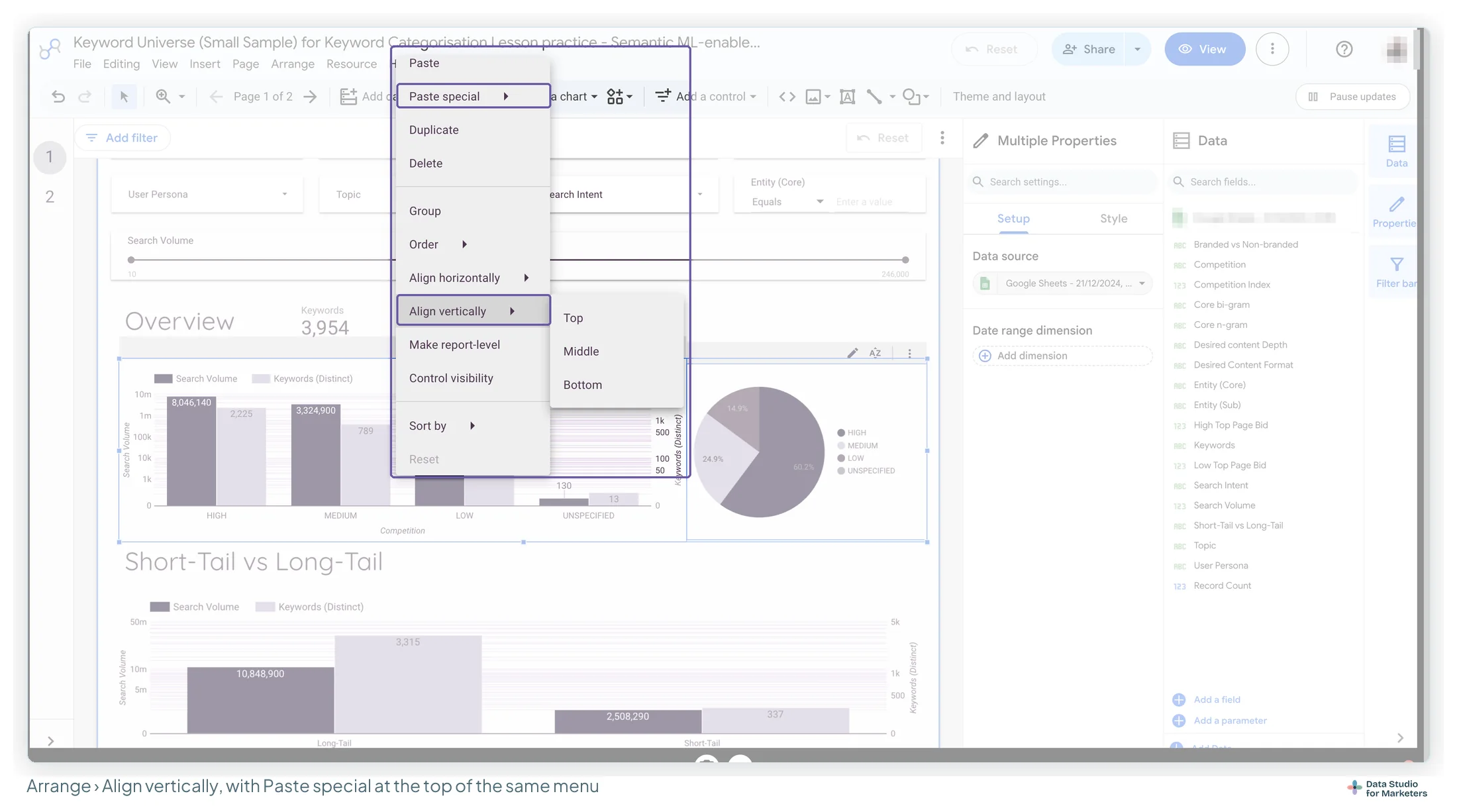The height and width of the screenshot is (812, 1457).
Task: Expand the Align horizontally submenu
Action: pyautogui.click(x=473, y=278)
